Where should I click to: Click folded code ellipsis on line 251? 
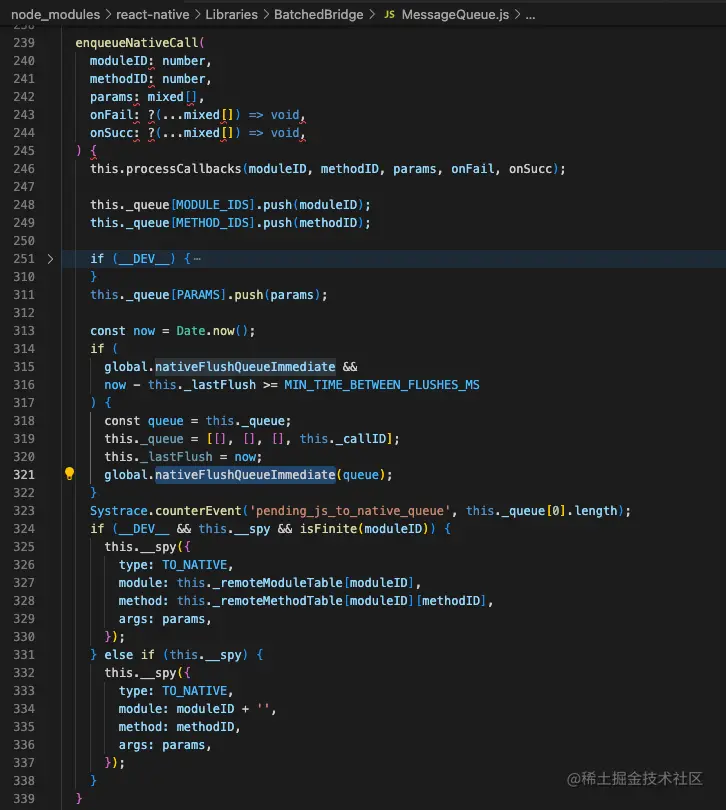coord(197,259)
